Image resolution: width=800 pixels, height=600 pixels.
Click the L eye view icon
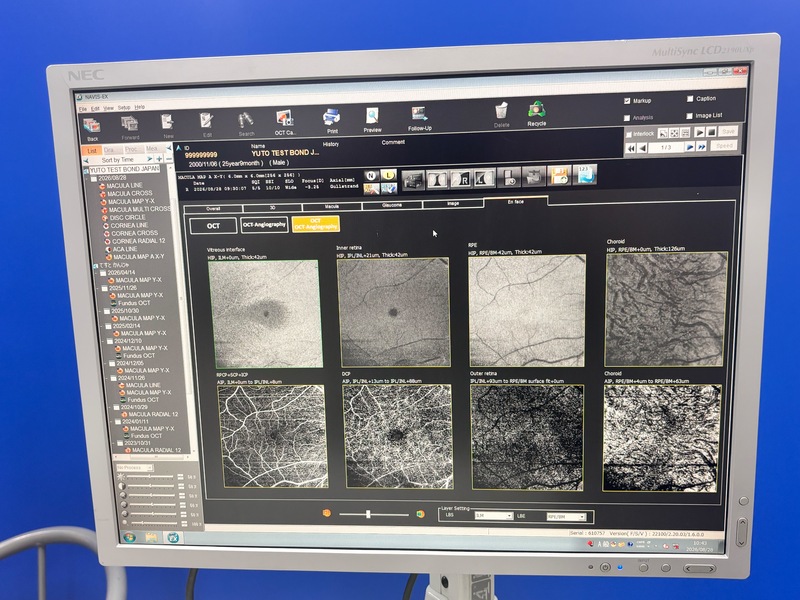pyautogui.click(x=484, y=179)
